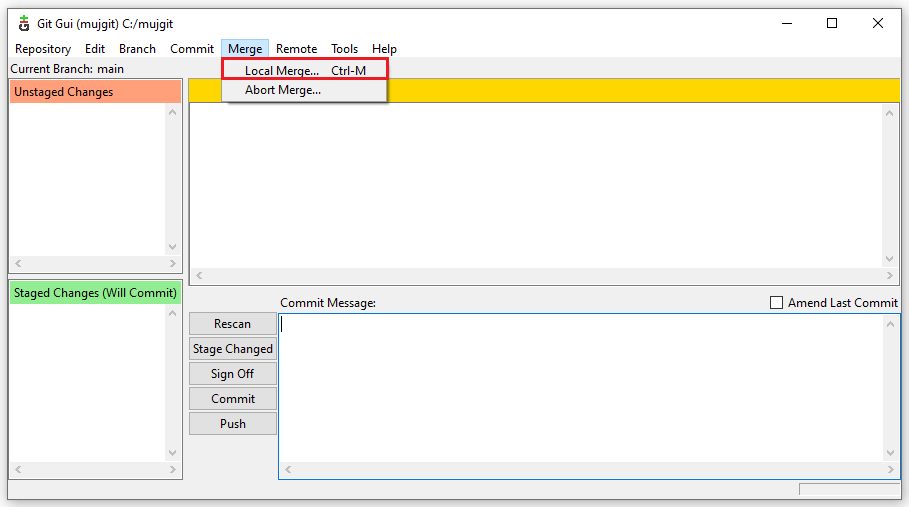Screen dimensions: 909x507
Task: Click the down arrow of the Staged Changes scrollbar
Action: [x=172, y=453]
